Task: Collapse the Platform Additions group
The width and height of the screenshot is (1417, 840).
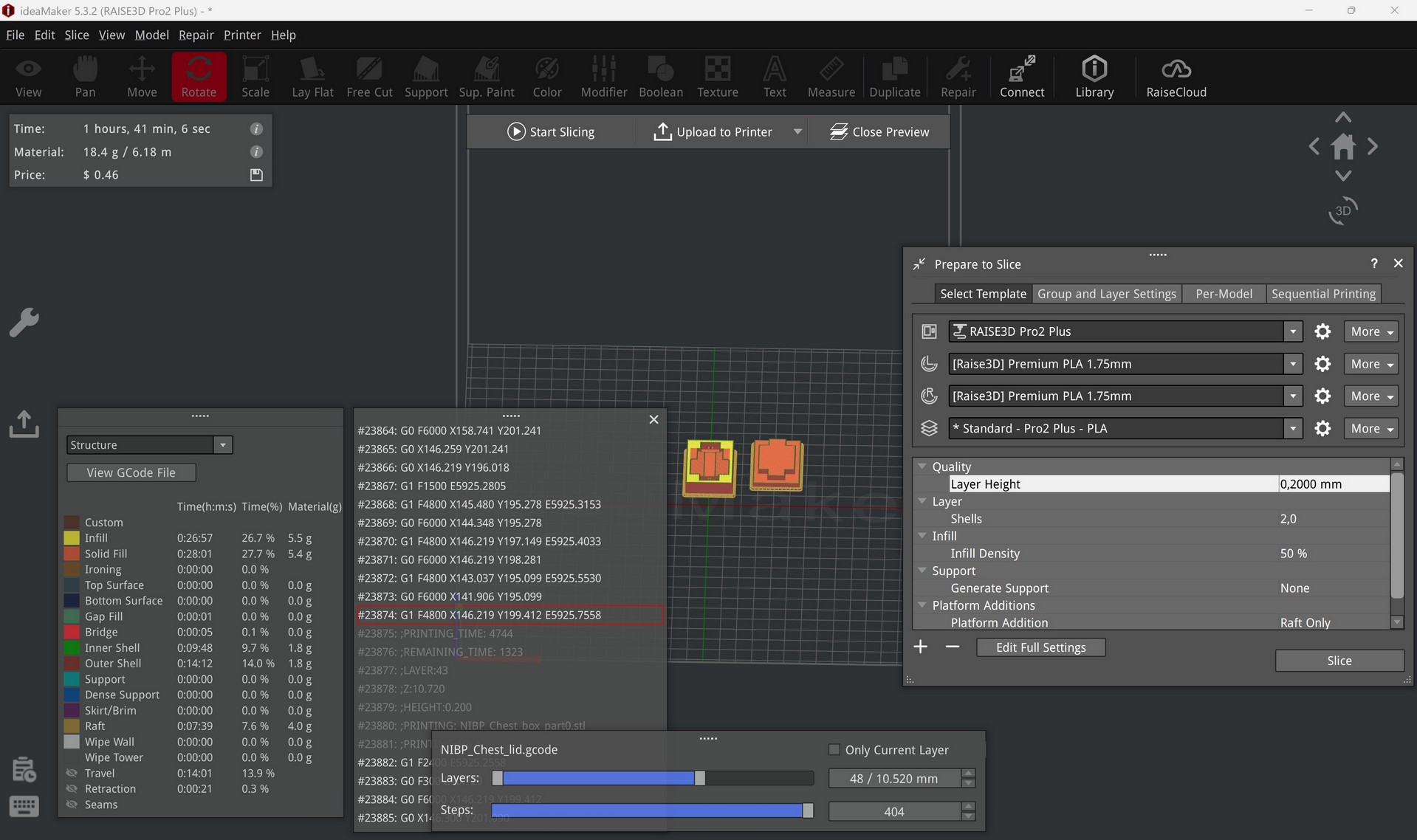Action: [x=922, y=605]
